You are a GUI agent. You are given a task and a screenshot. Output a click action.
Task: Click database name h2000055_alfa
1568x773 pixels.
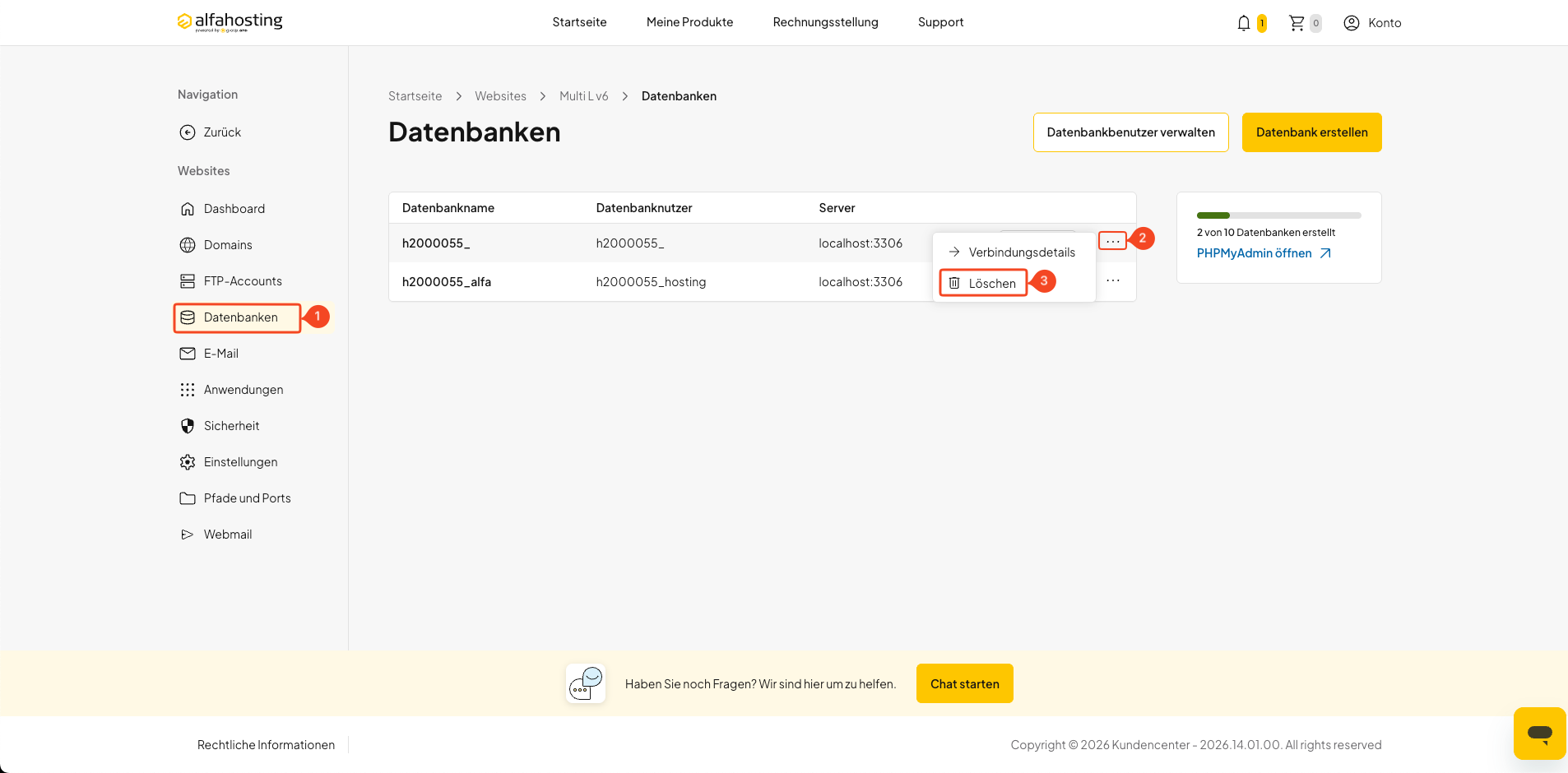point(447,282)
